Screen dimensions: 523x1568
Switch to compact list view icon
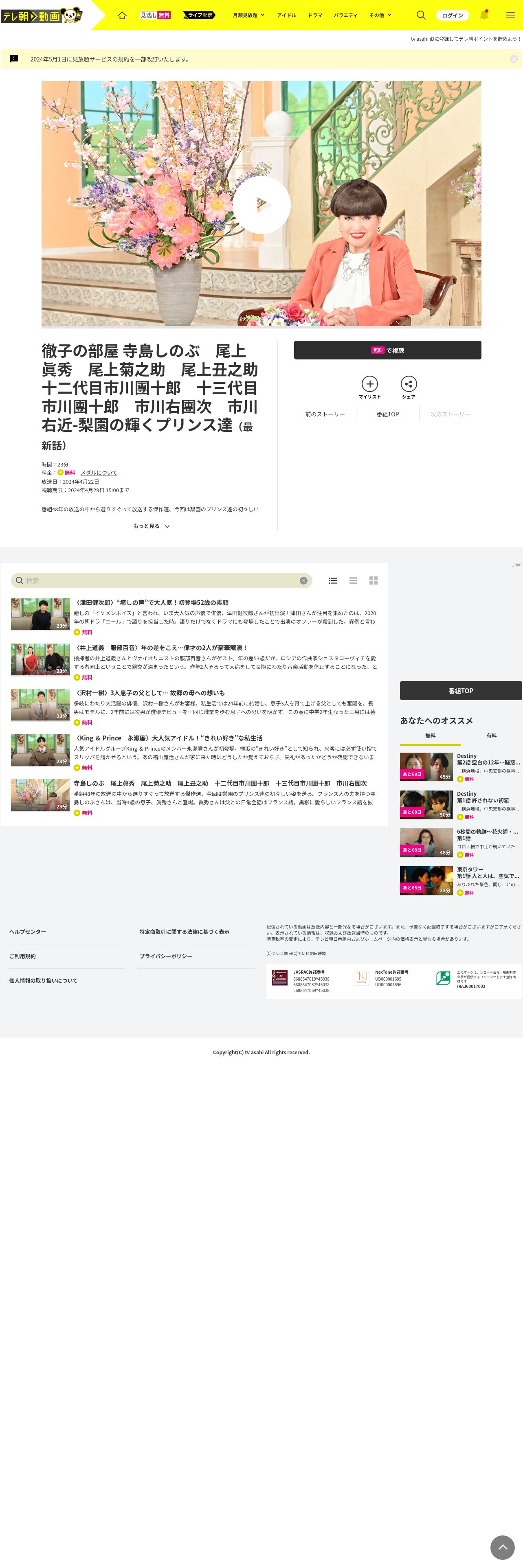353,581
